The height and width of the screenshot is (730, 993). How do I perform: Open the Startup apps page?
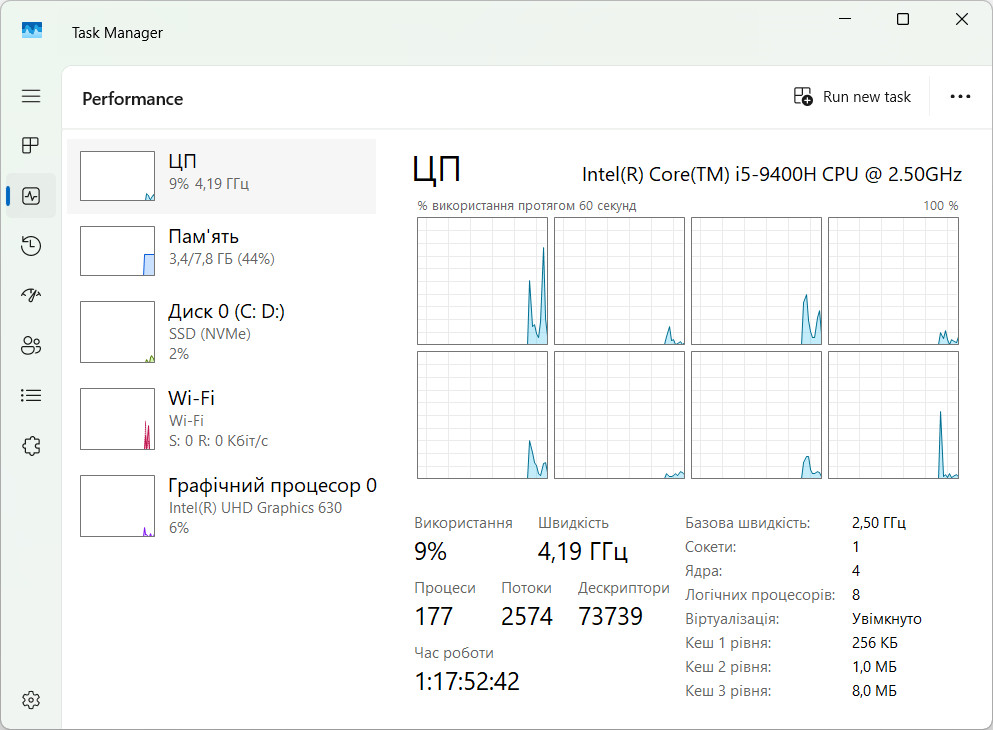[x=31, y=296]
